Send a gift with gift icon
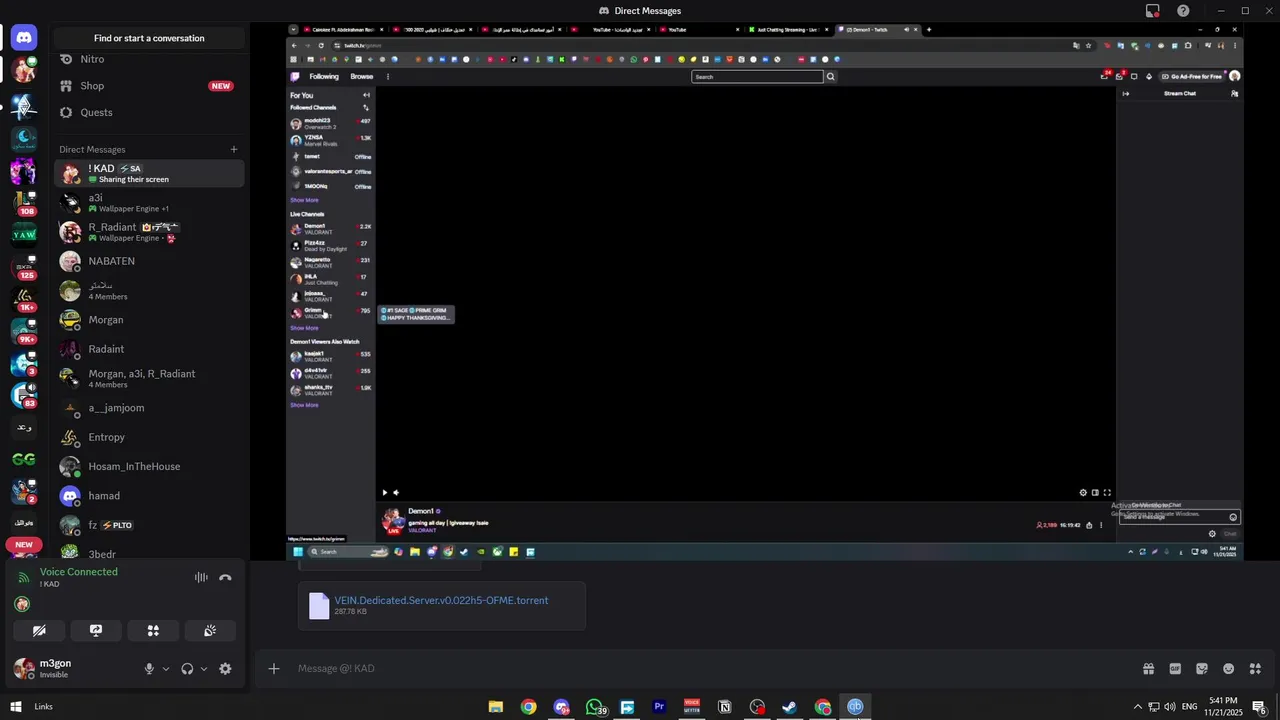Image resolution: width=1280 pixels, height=720 pixels. 1148,669
